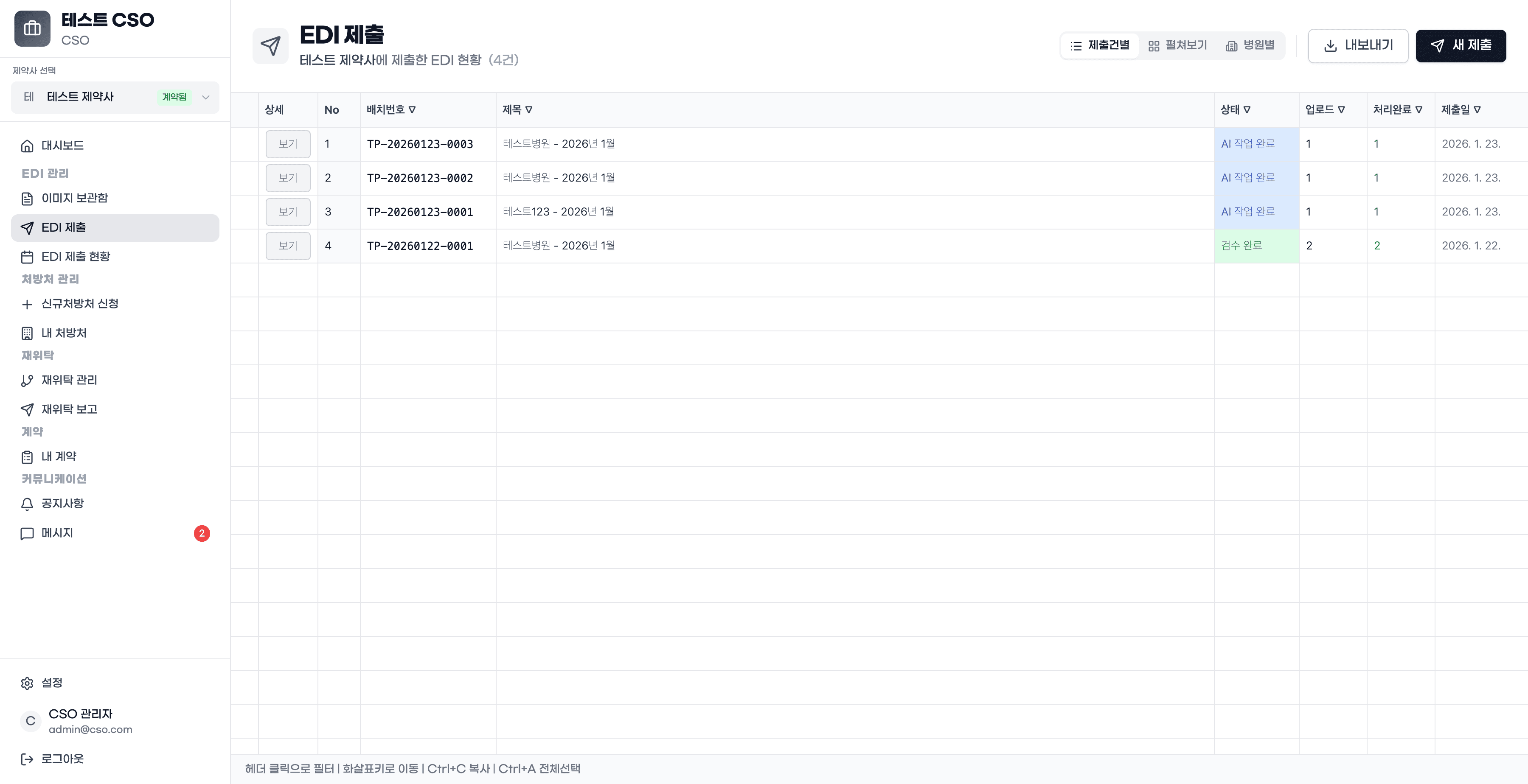
Task: Expand the 테스트 제약사 selector dropdown
Action: 205,97
